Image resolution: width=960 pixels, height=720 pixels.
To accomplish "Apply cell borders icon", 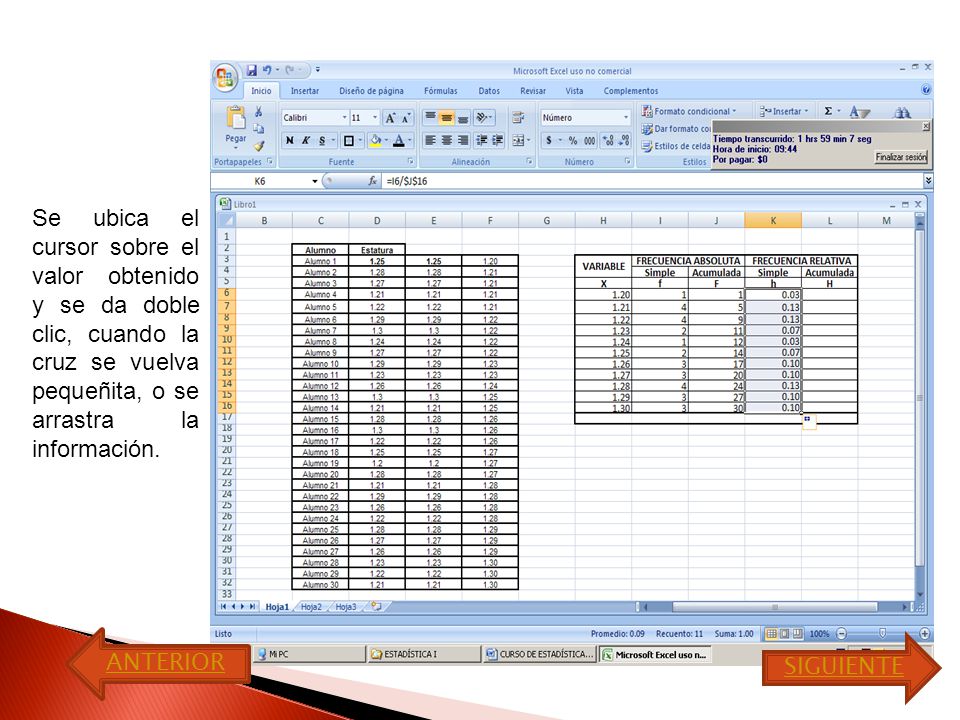I will tap(348, 141).
